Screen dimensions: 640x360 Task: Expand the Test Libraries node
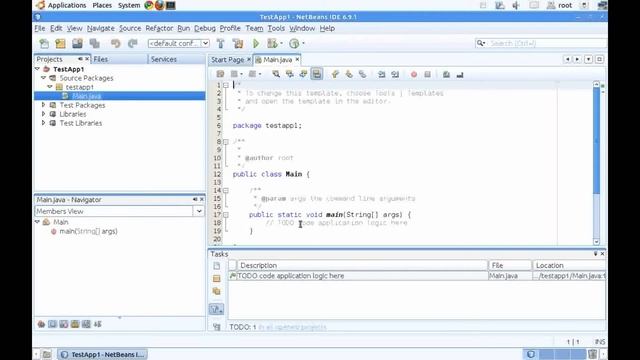click(x=44, y=123)
